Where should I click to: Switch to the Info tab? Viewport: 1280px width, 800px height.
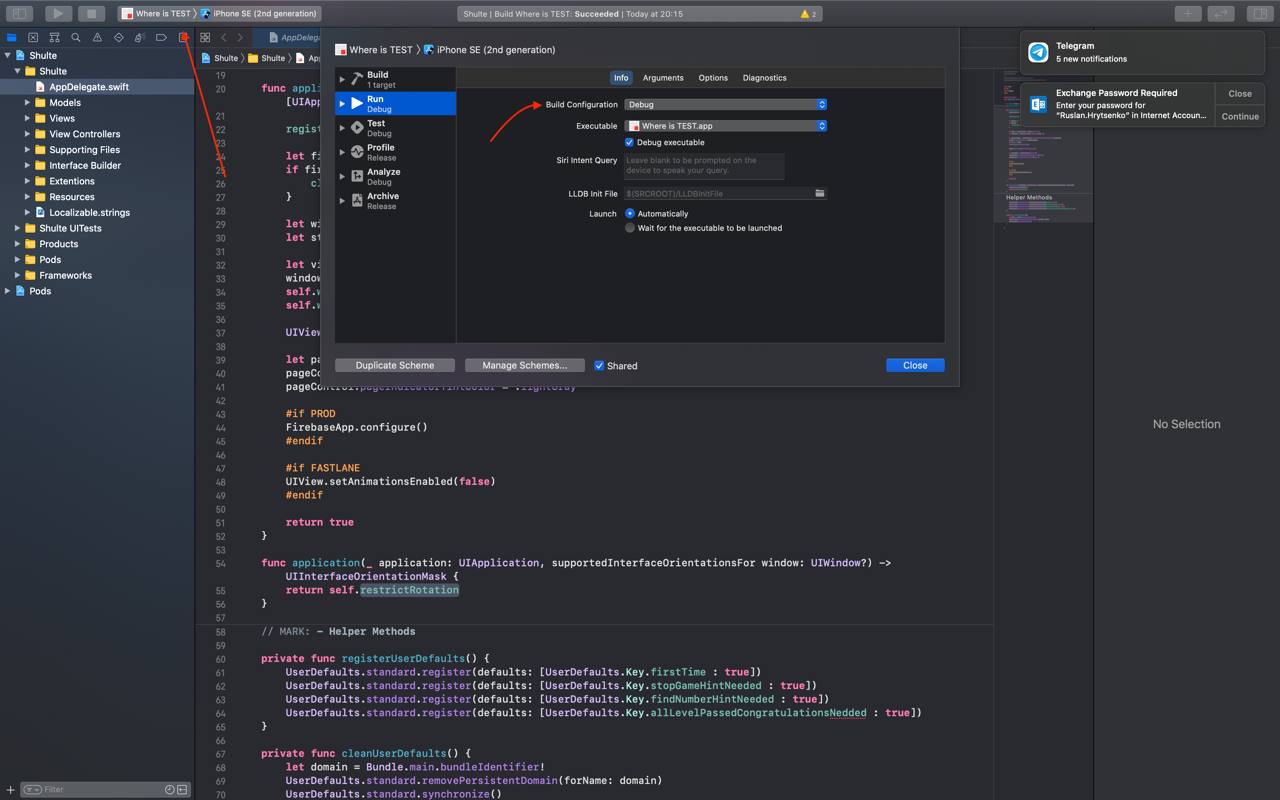621,78
